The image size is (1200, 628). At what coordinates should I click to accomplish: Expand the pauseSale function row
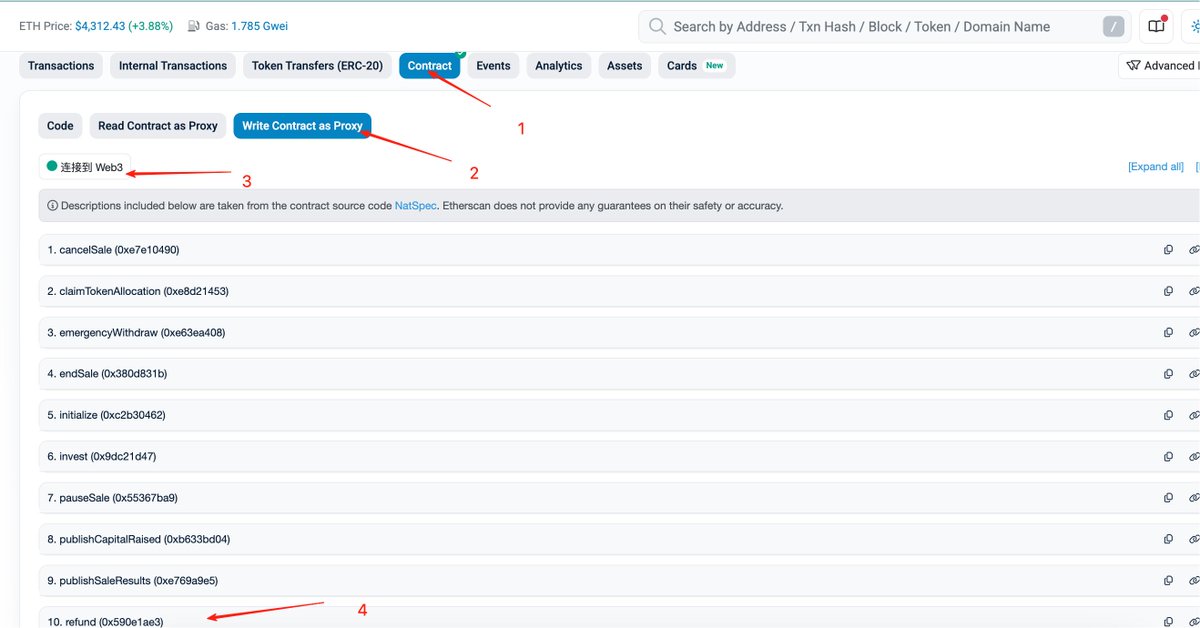coord(113,498)
